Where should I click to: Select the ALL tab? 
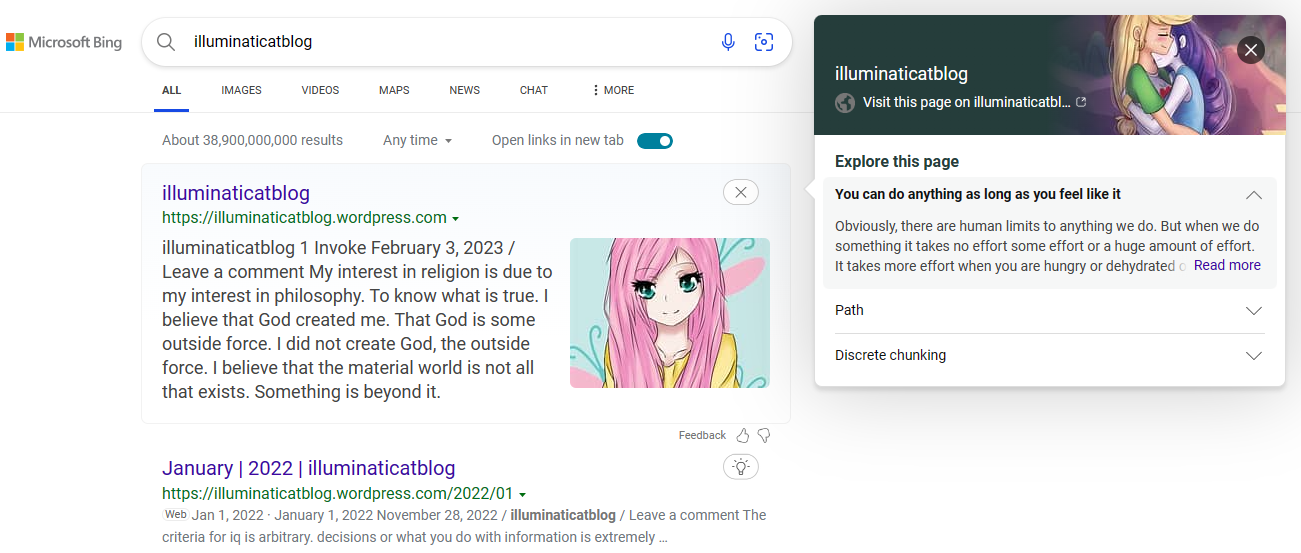[172, 90]
